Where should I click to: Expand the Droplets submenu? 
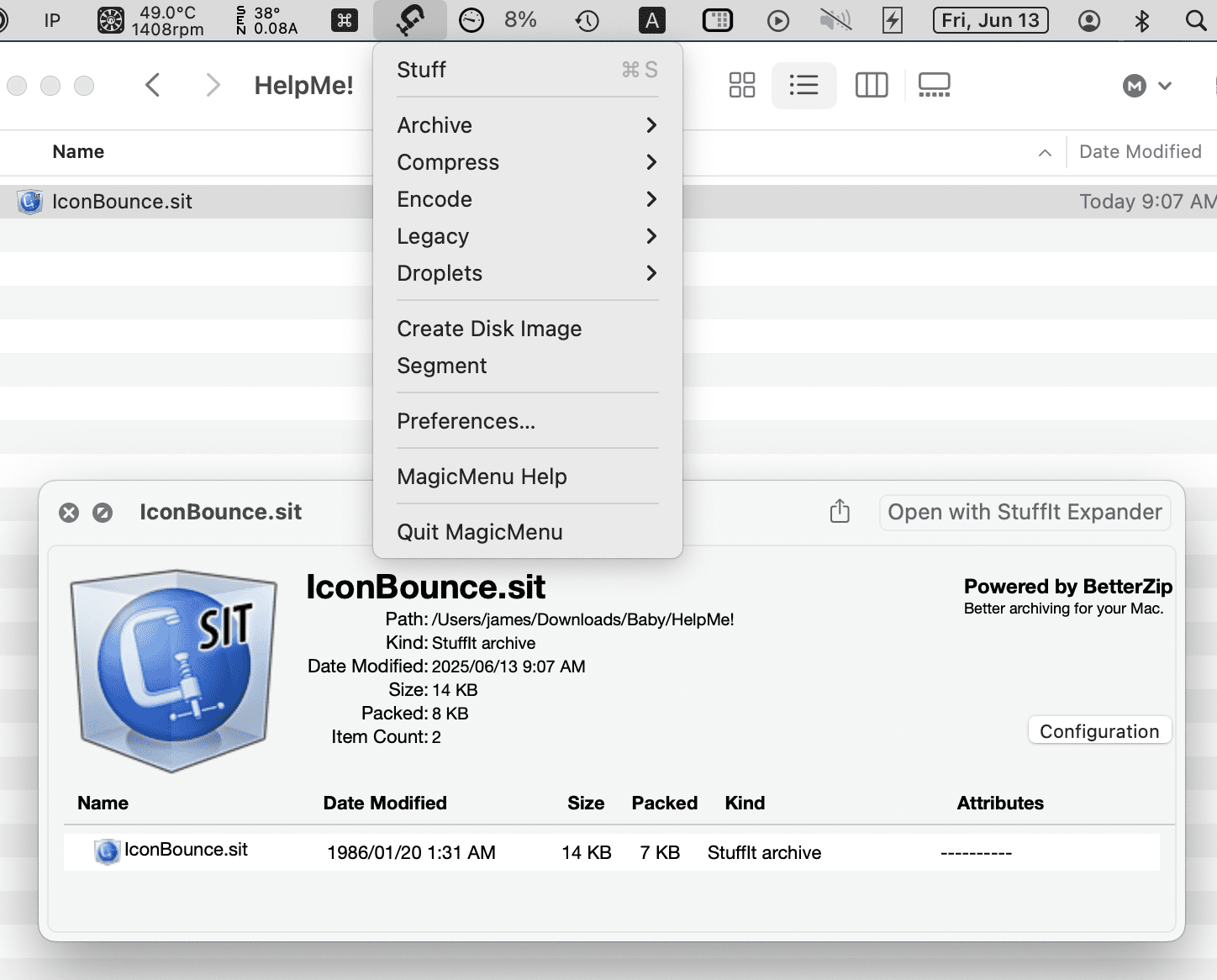tap(527, 273)
